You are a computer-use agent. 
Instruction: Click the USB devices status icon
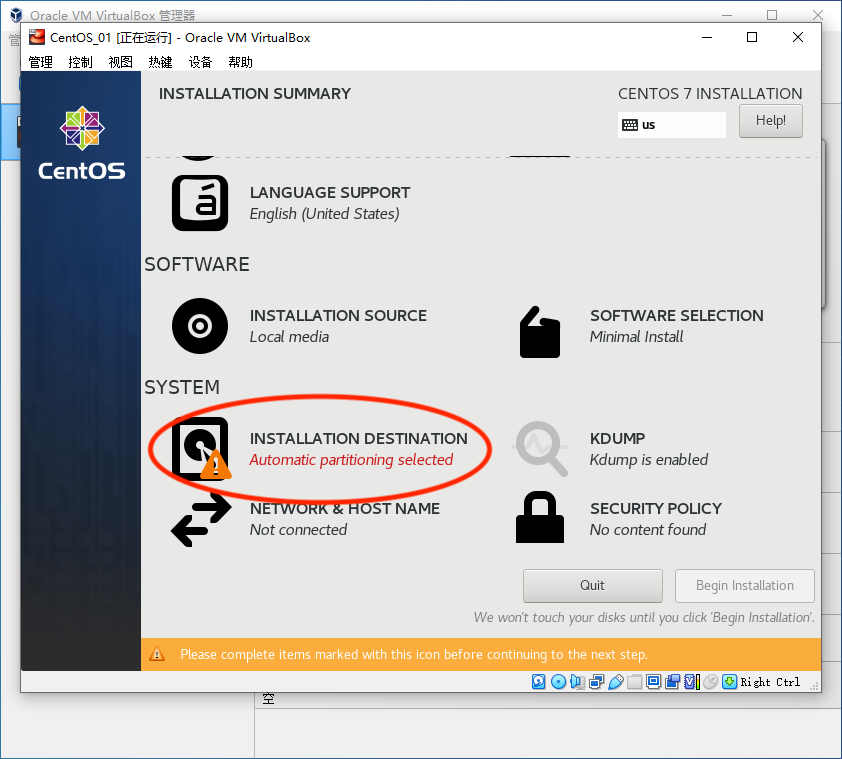[616, 682]
